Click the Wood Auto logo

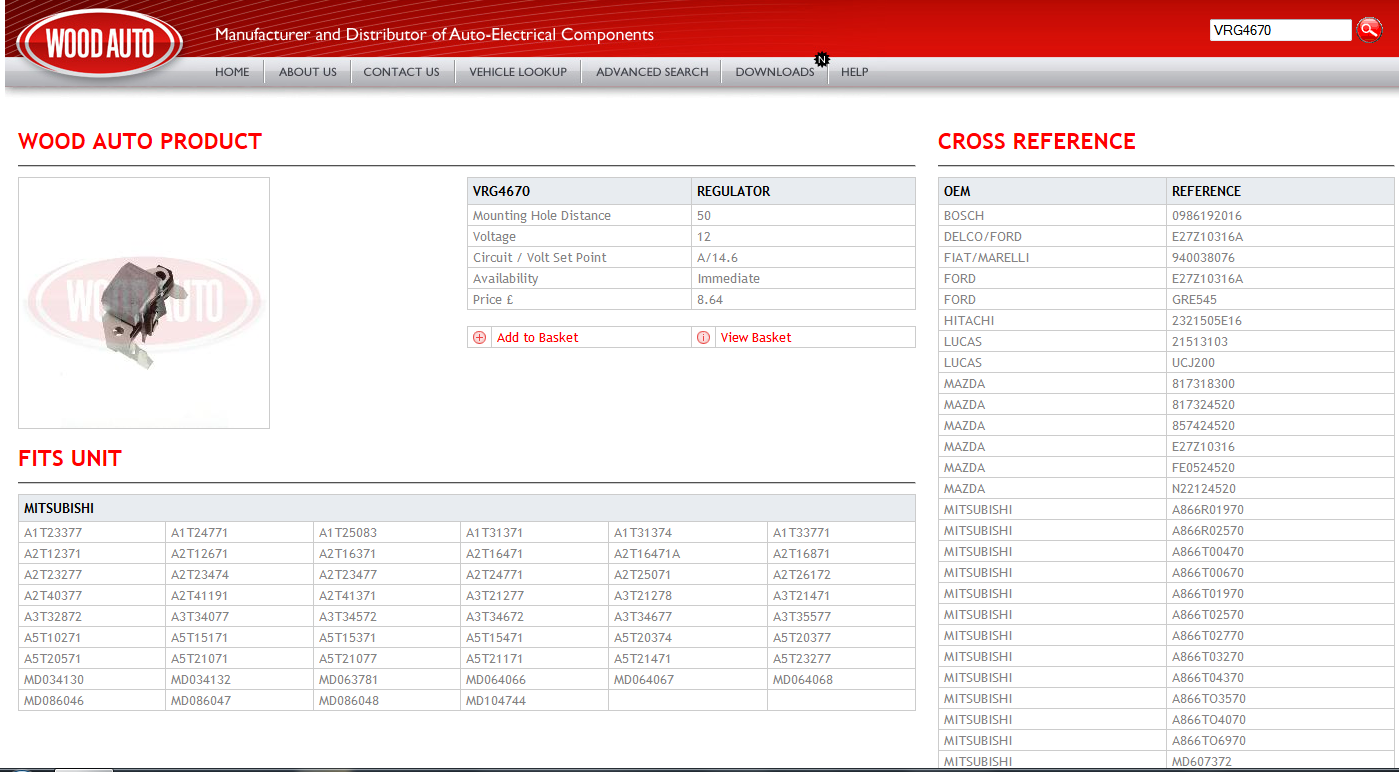tap(100, 44)
